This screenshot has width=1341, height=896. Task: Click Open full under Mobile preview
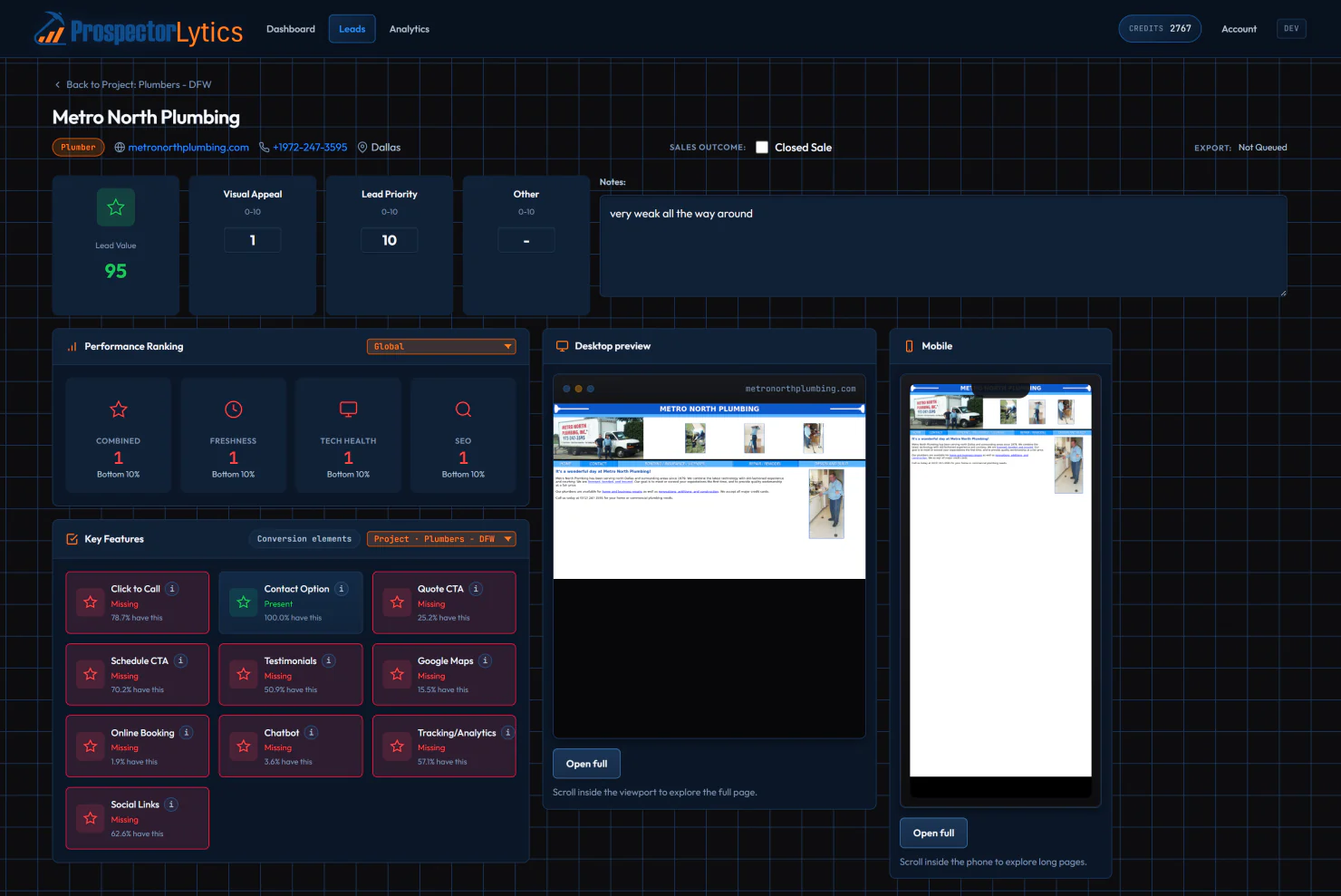tap(934, 833)
